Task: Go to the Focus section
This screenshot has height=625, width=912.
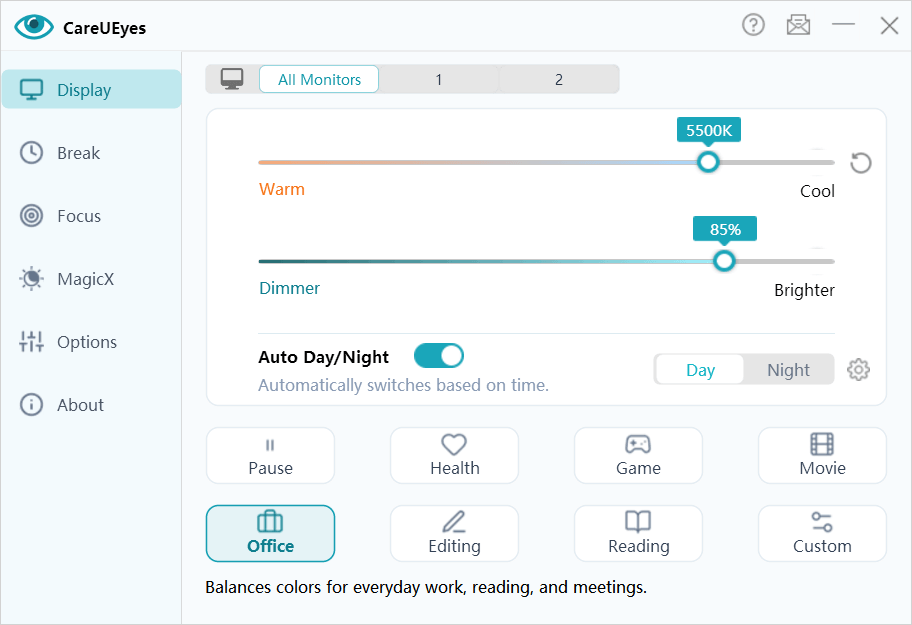Action: coord(92,216)
